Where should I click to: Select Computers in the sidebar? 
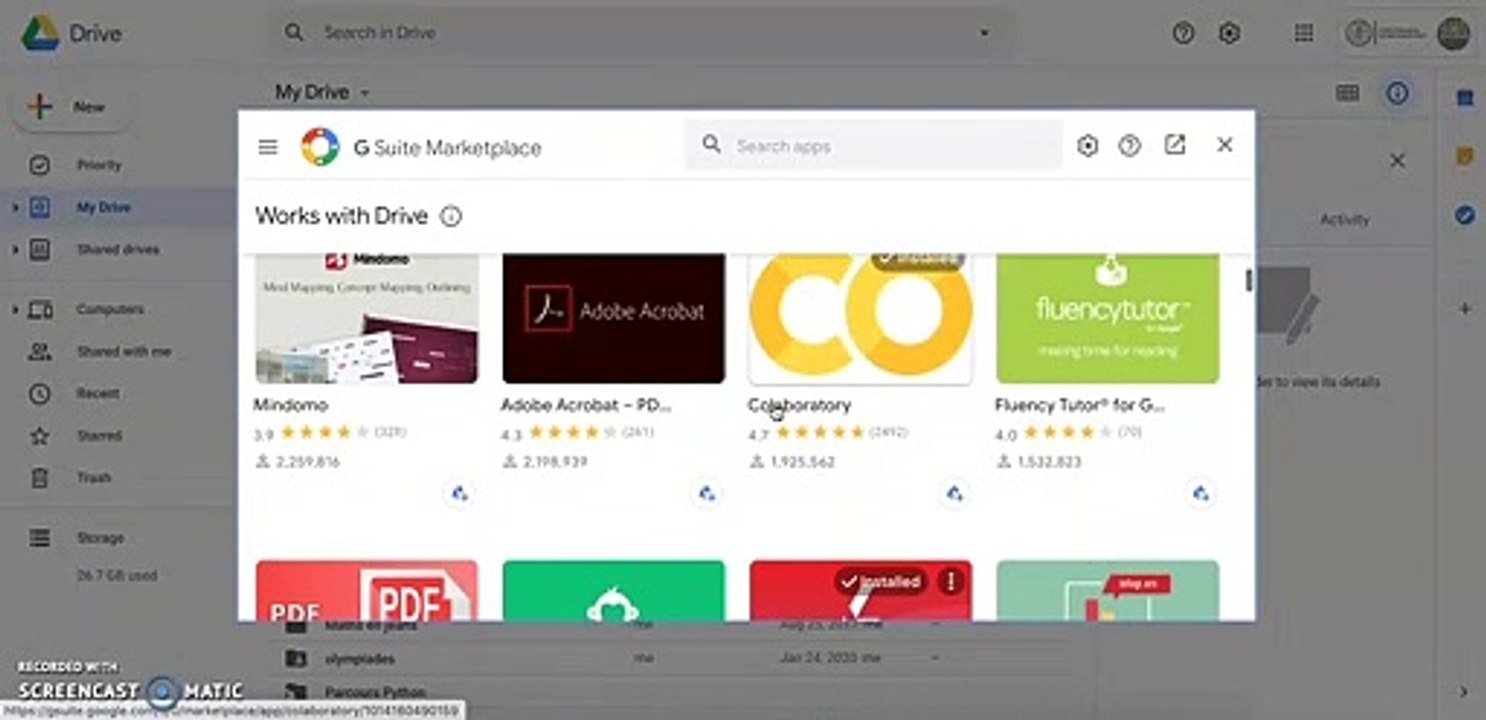pyautogui.click(x=110, y=310)
